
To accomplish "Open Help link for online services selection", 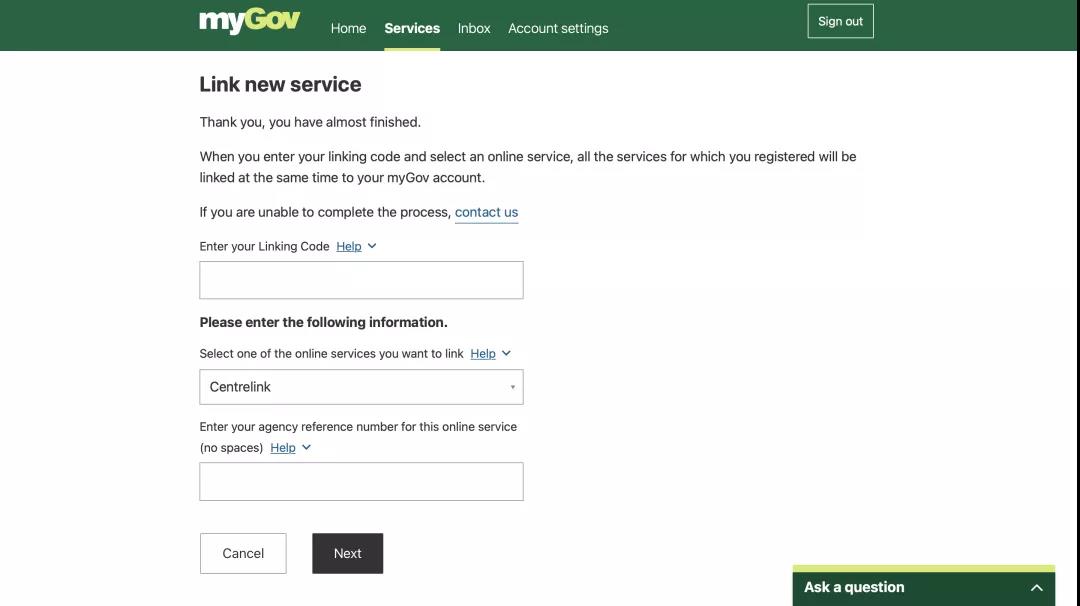I will 483,353.
